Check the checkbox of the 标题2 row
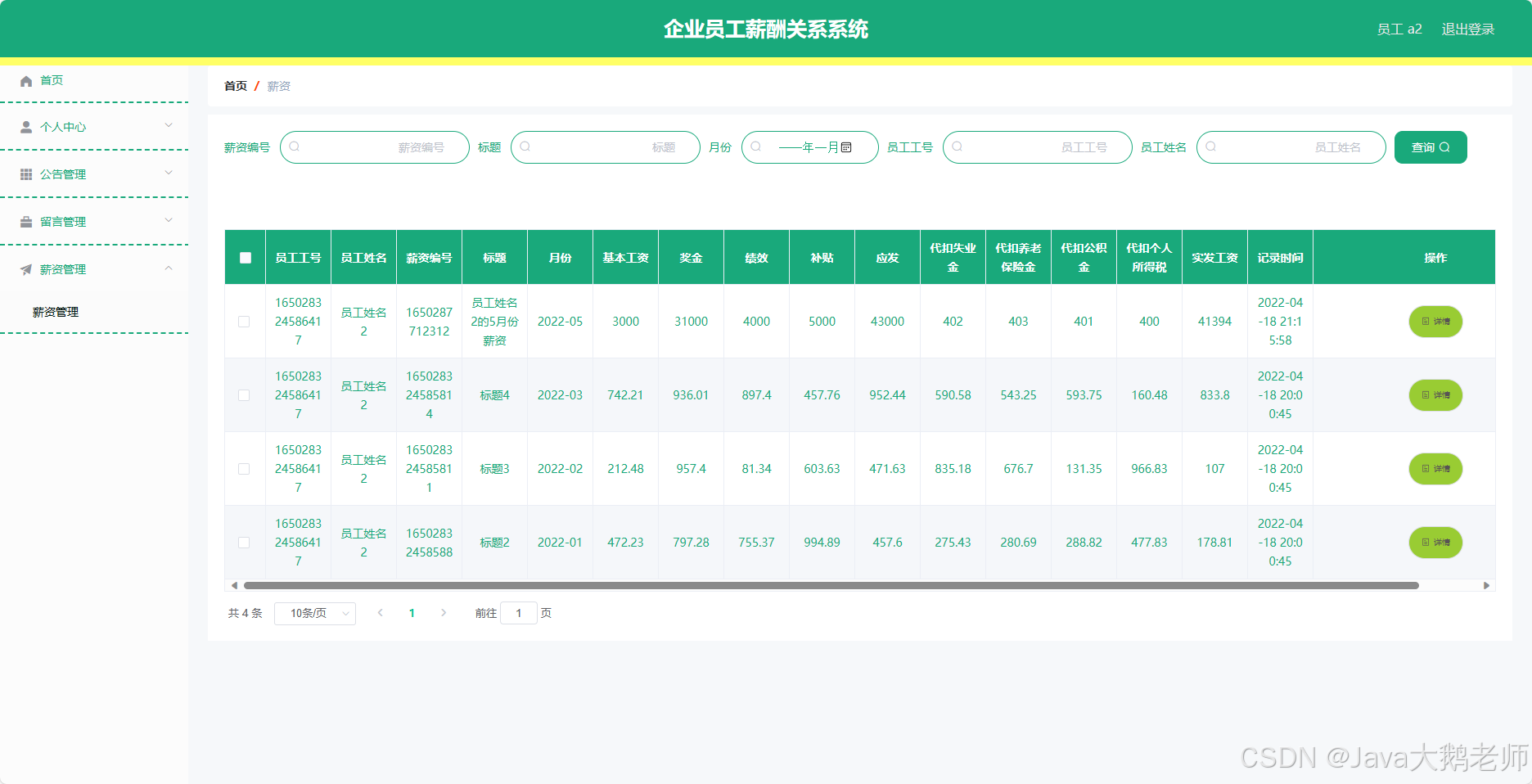 coord(244,543)
